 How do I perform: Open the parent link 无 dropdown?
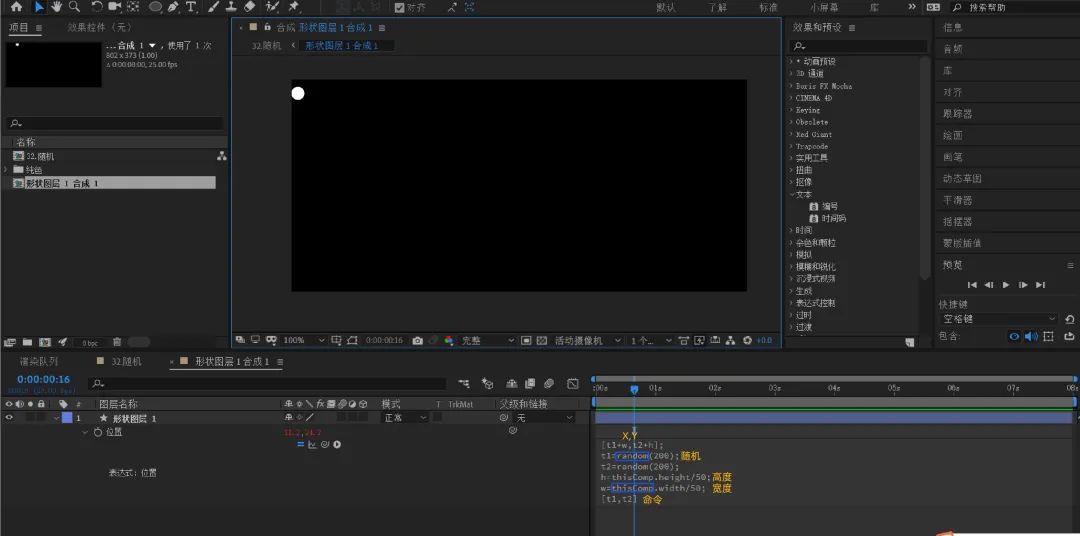pyautogui.click(x=544, y=418)
